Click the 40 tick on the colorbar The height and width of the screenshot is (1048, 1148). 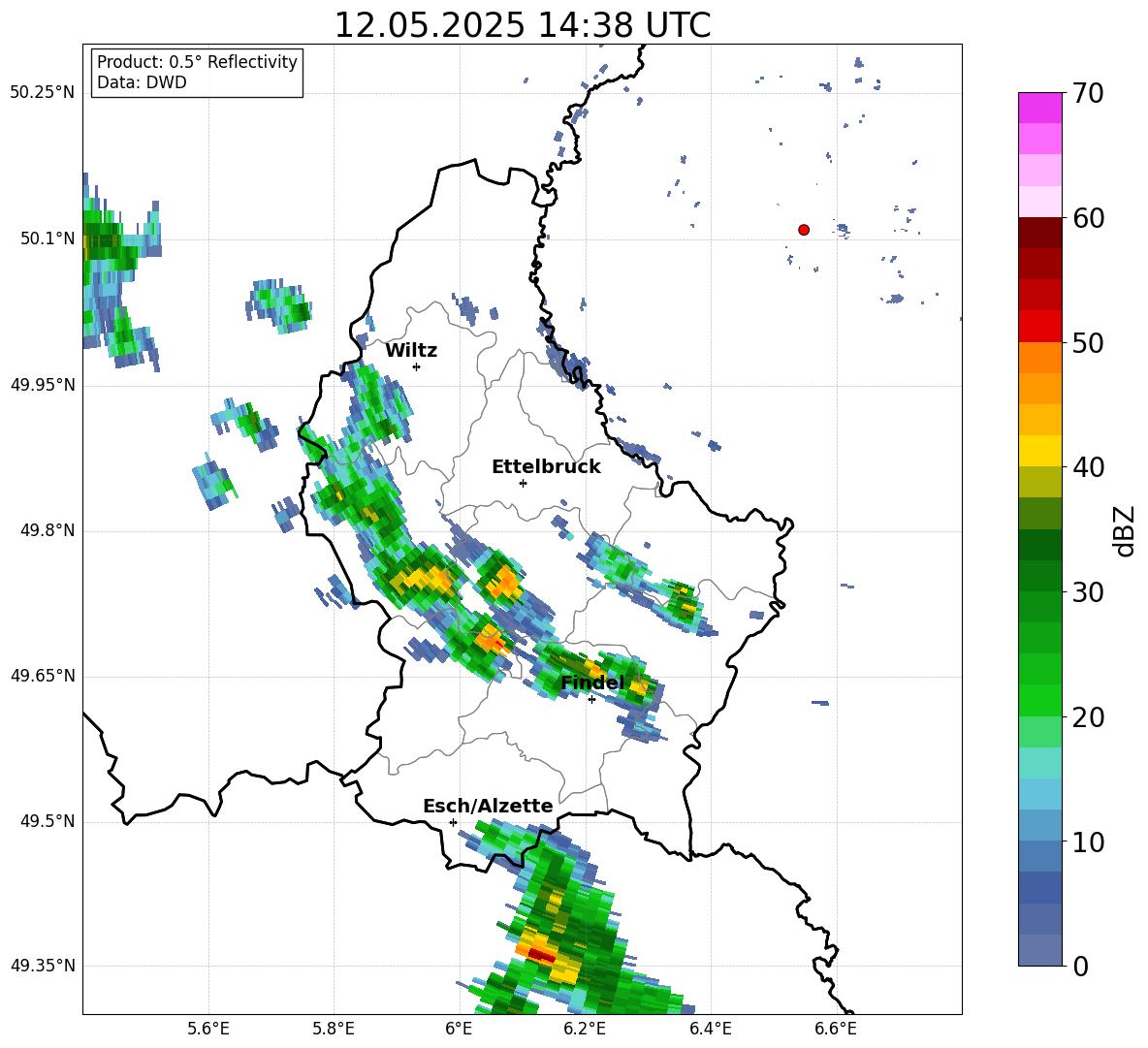(x=1087, y=467)
